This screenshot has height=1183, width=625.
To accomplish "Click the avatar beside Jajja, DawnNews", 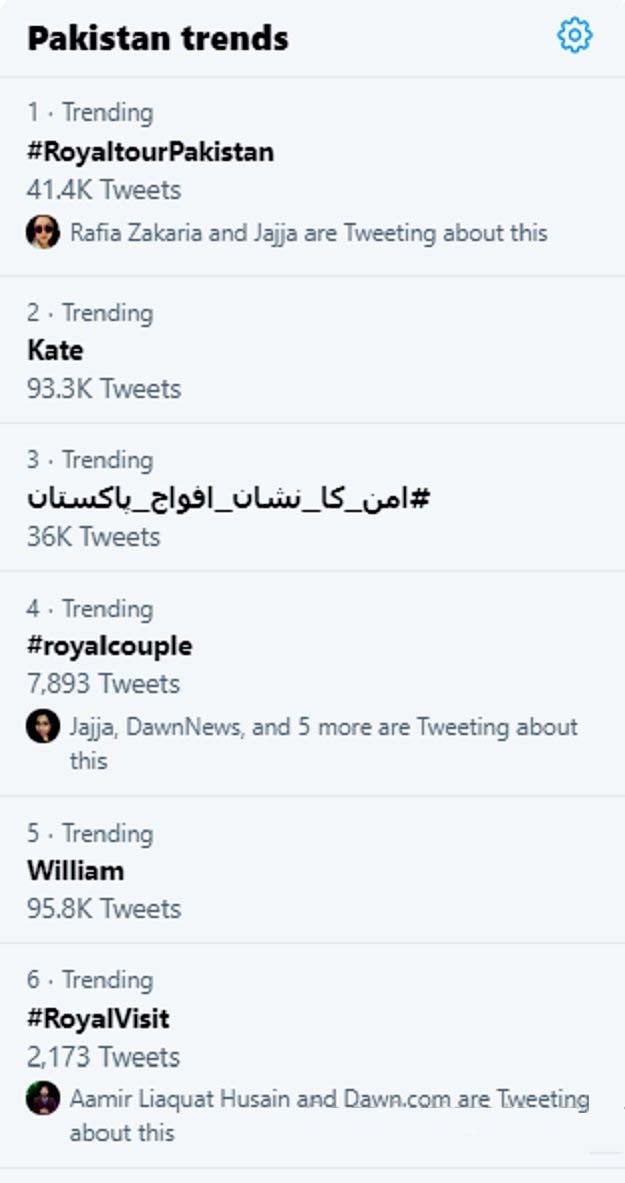I will tap(43, 726).
